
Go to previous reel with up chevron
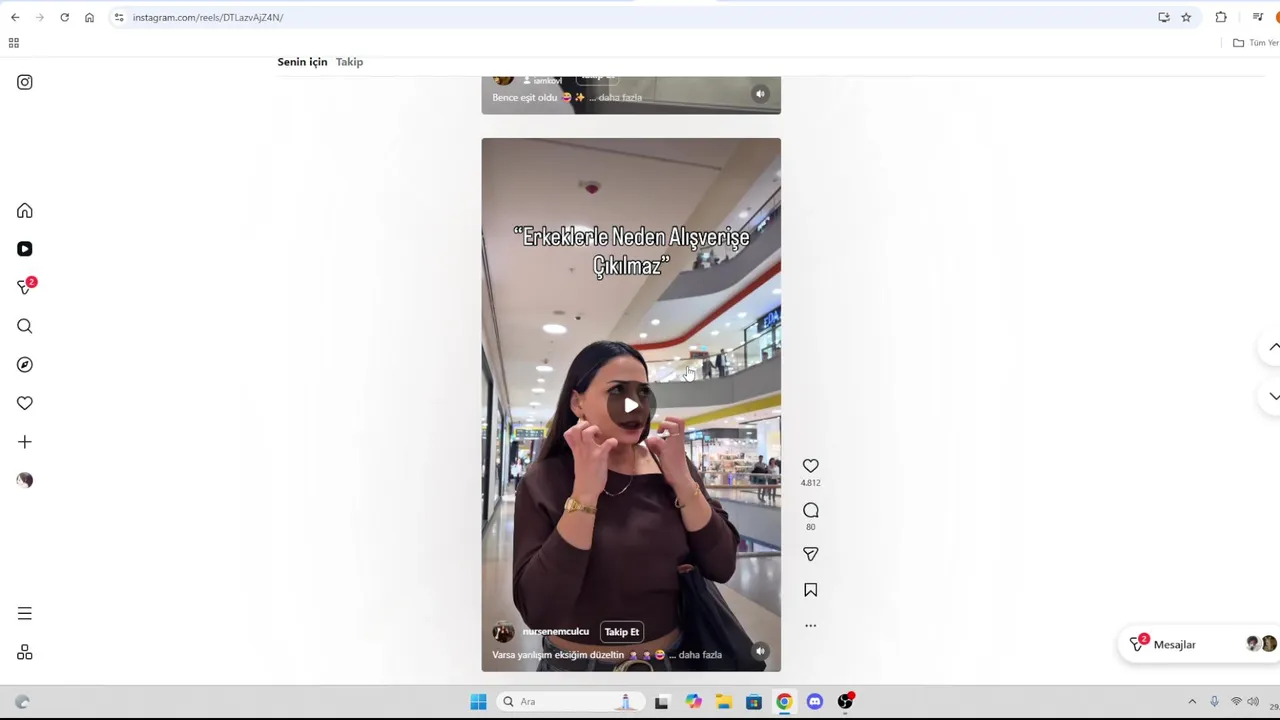click(1274, 347)
